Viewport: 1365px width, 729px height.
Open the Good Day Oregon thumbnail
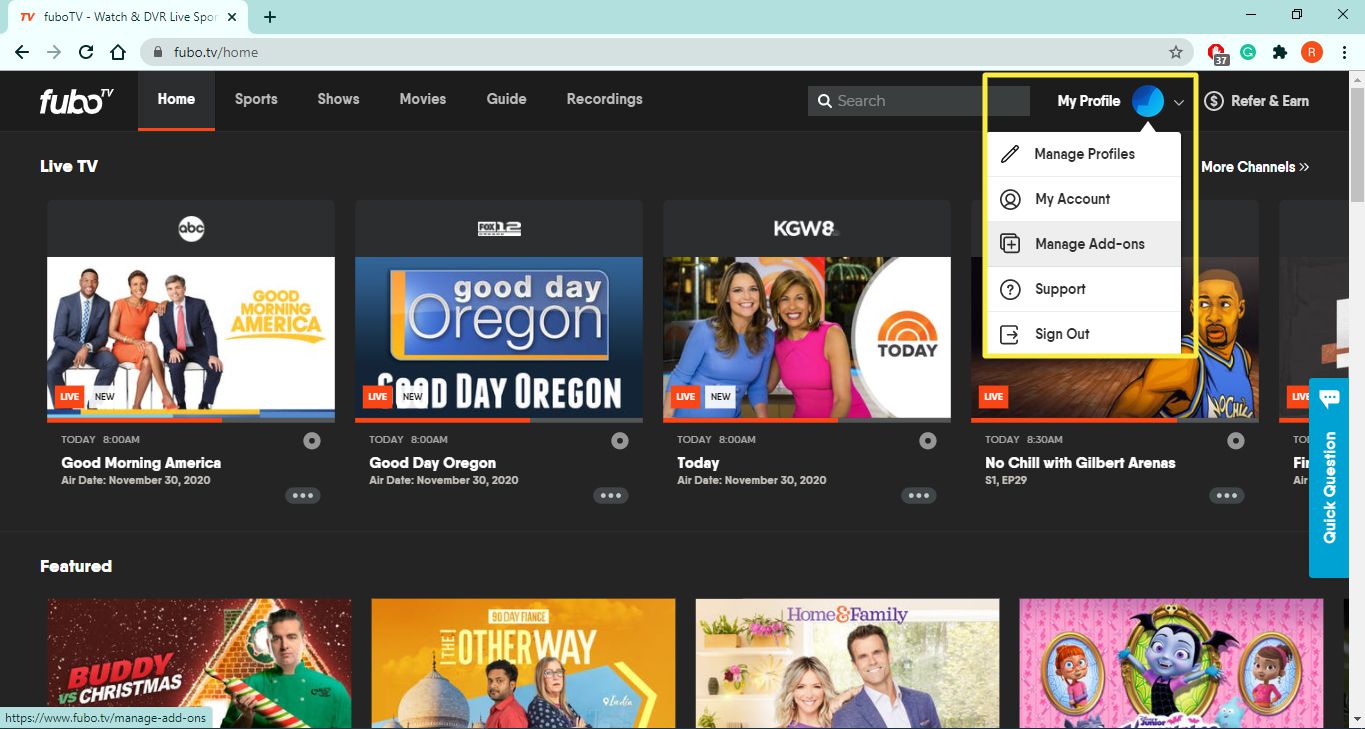point(499,337)
